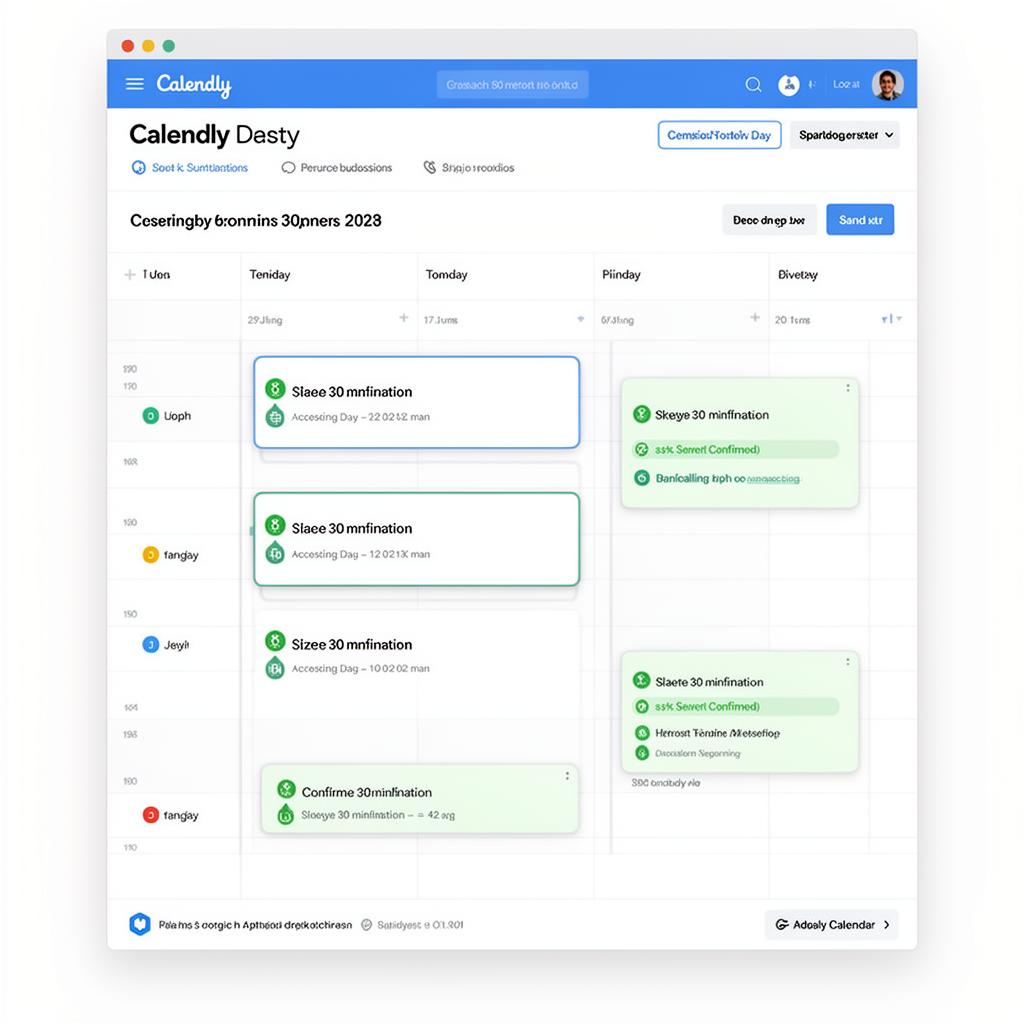Click the Sizee 30 mnfination green icon
Viewport: 1024px width, 1024px height.
275,641
